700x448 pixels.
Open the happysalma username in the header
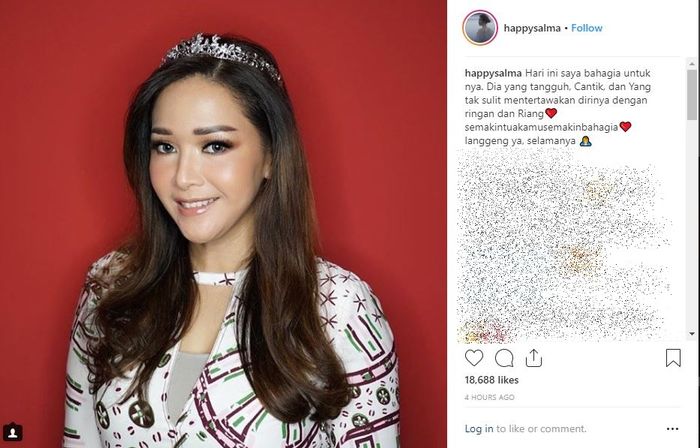(532, 28)
